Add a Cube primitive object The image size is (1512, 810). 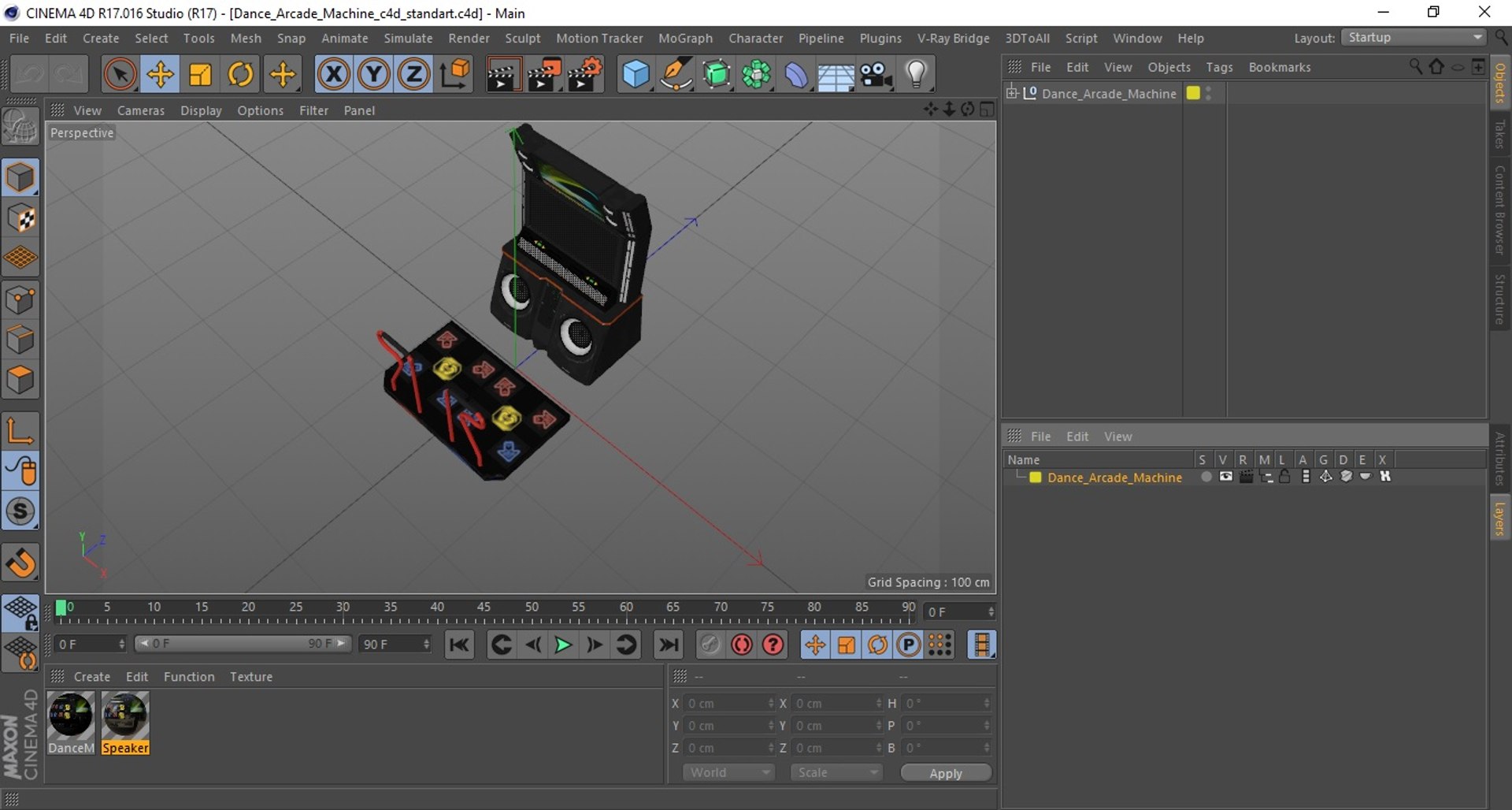coord(635,75)
